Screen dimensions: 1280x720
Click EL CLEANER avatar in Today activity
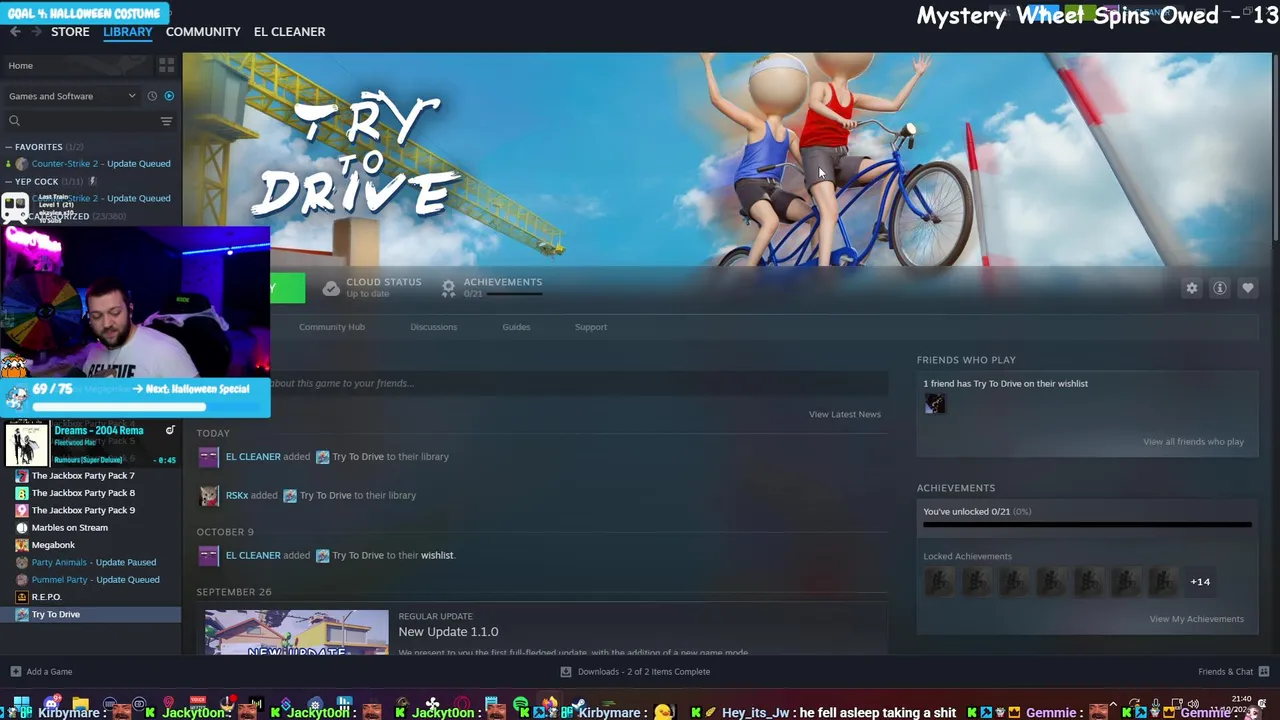point(209,457)
